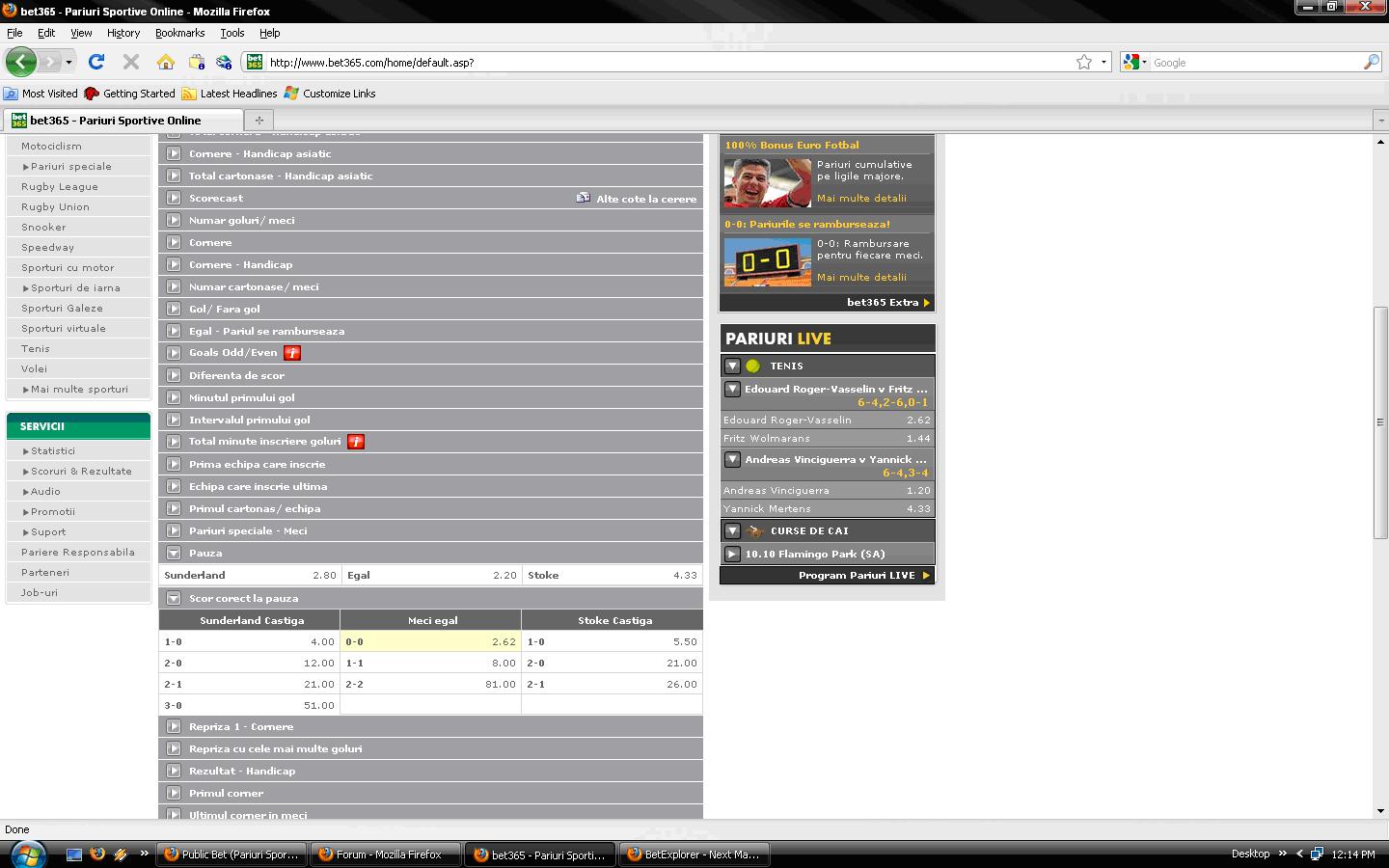Click the bet365 site icon in address bar

point(255,62)
